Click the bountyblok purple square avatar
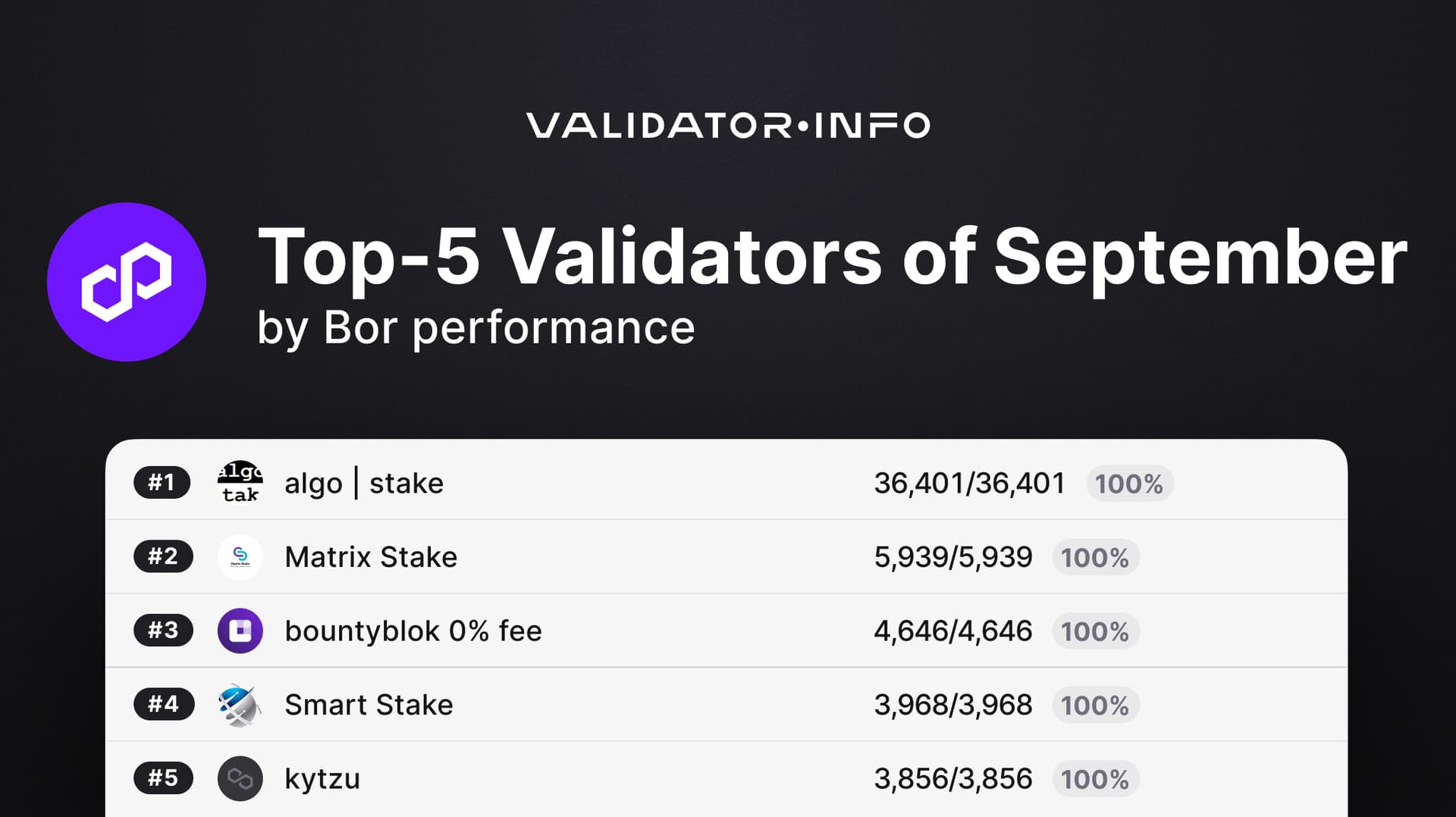This screenshot has height=817, width=1456. [x=240, y=631]
